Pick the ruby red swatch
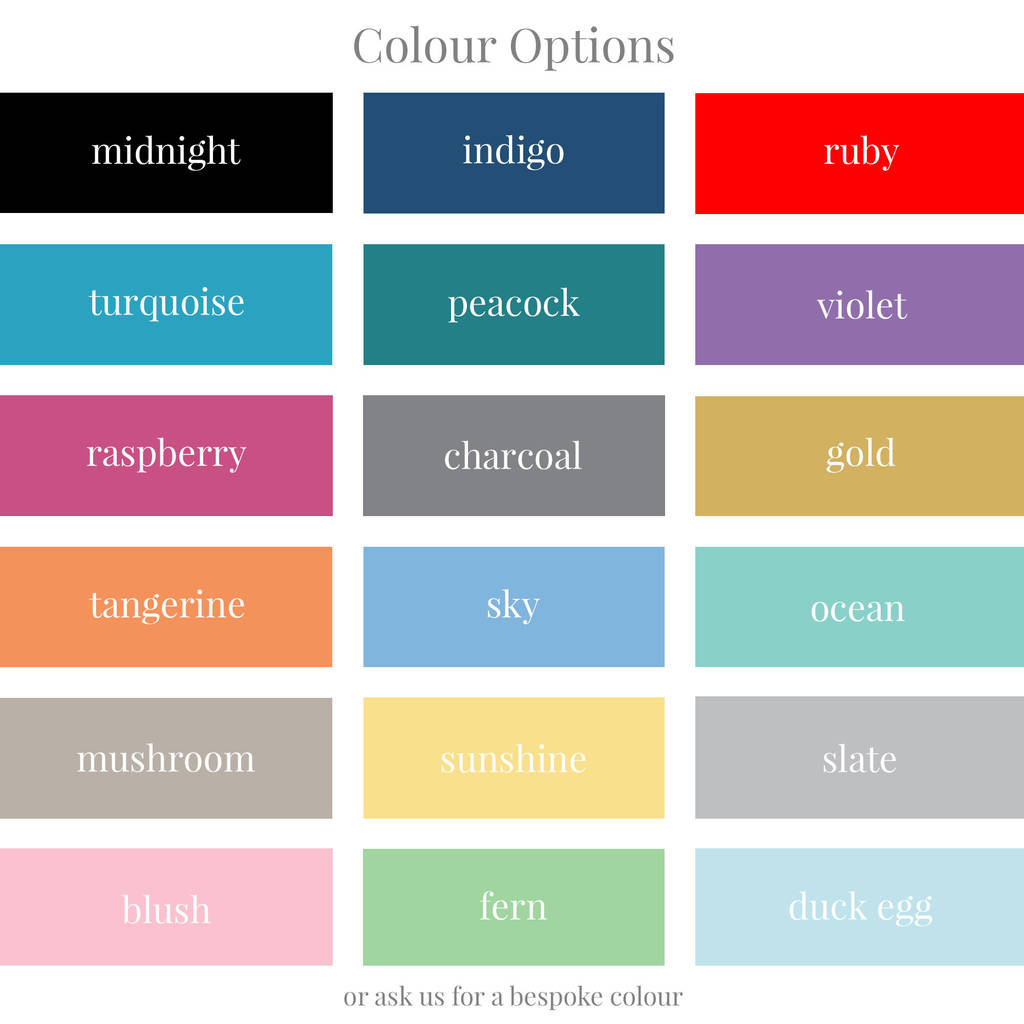Viewport: 1024px width, 1024px height. click(x=859, y=153)
